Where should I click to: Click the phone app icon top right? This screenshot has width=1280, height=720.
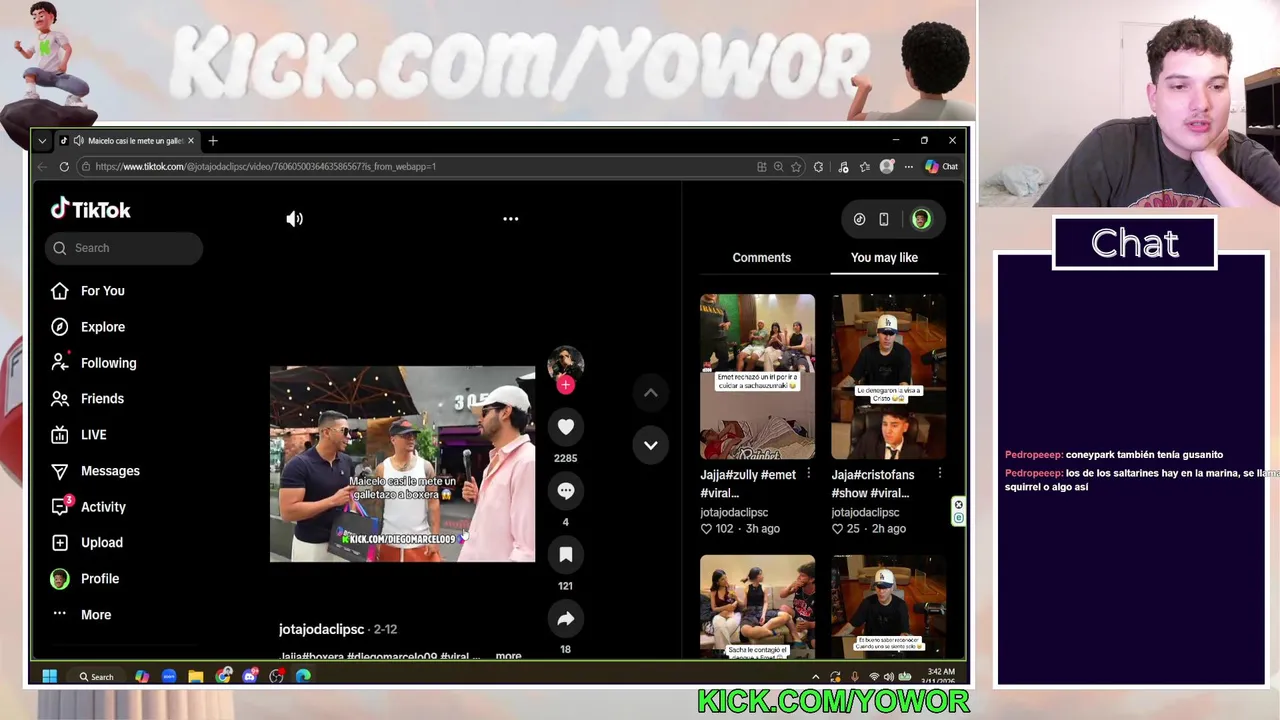(x=884, y=219)
